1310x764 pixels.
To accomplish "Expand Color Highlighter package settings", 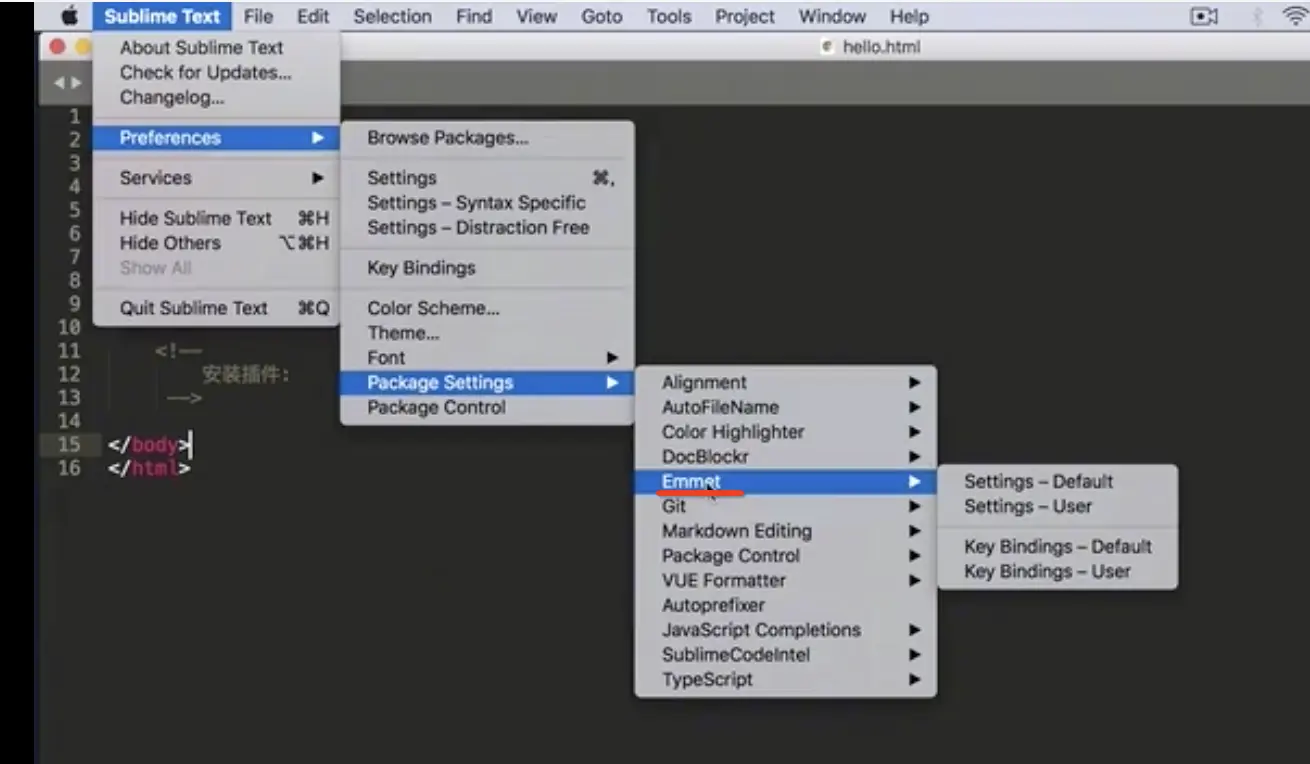I will click(x=786, y=432).
